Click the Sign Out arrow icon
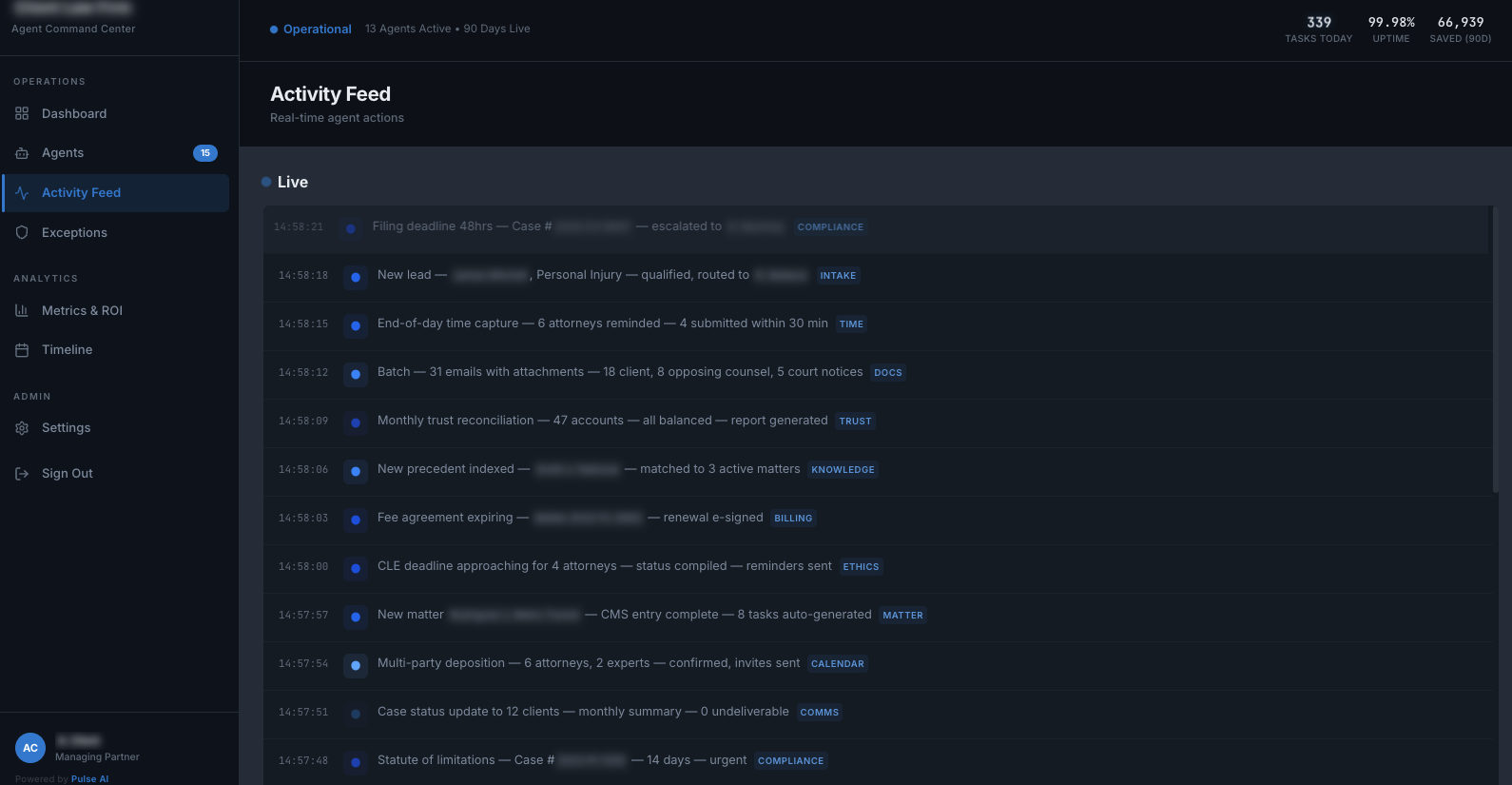This screenshot has height=785, width=1512. click(x=22, y=474)
